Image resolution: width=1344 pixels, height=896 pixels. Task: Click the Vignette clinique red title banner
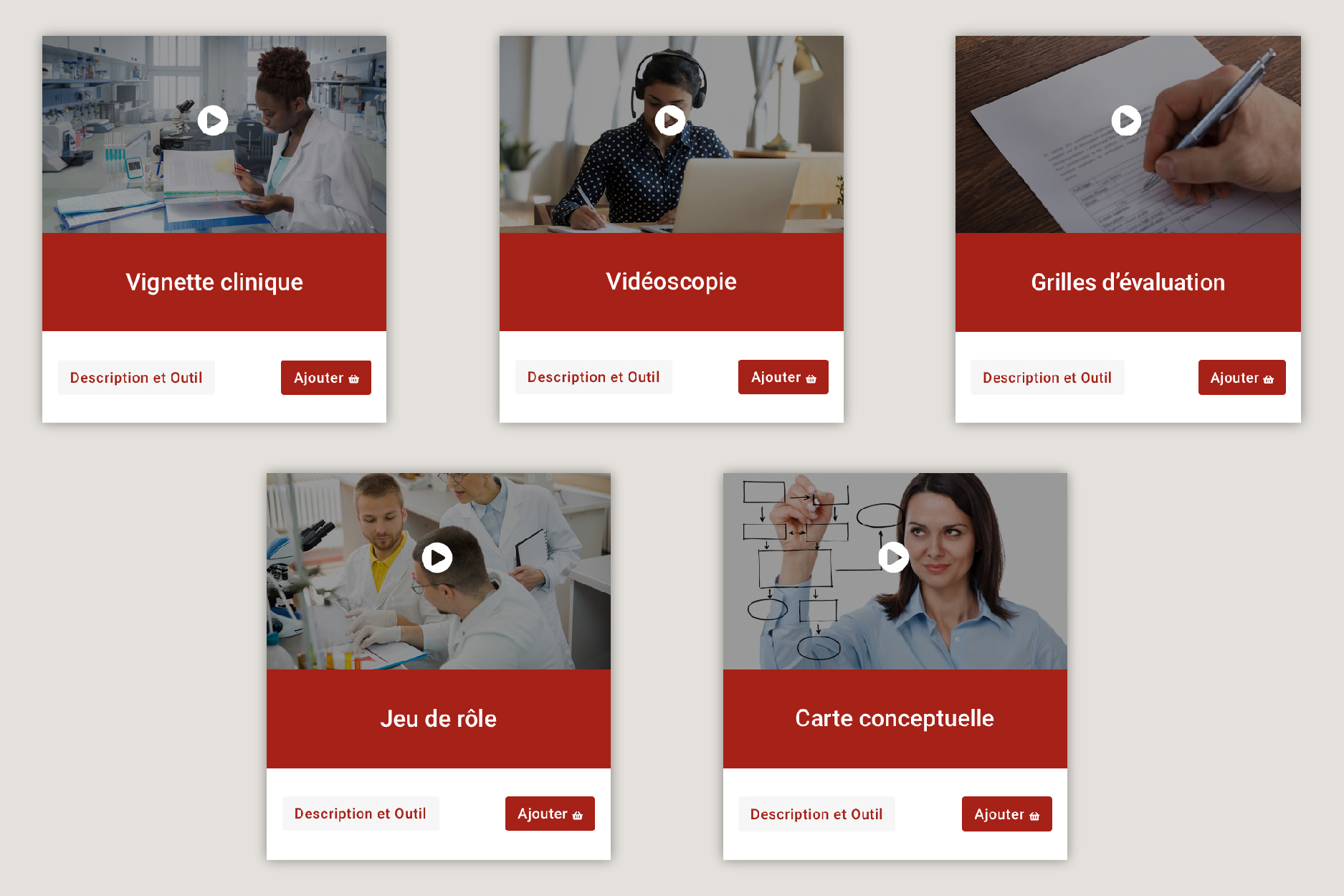coord(214,282)
